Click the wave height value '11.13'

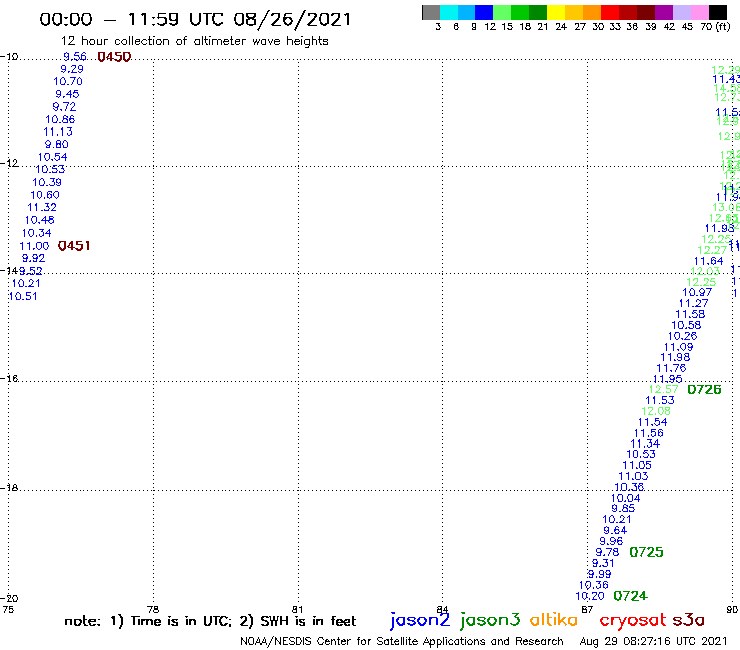coord(58,132)
